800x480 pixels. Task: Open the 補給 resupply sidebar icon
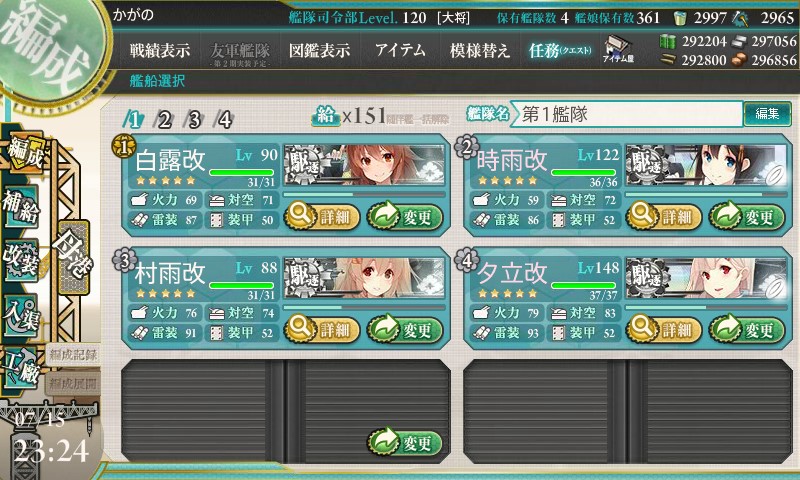[x=21, y=206]
